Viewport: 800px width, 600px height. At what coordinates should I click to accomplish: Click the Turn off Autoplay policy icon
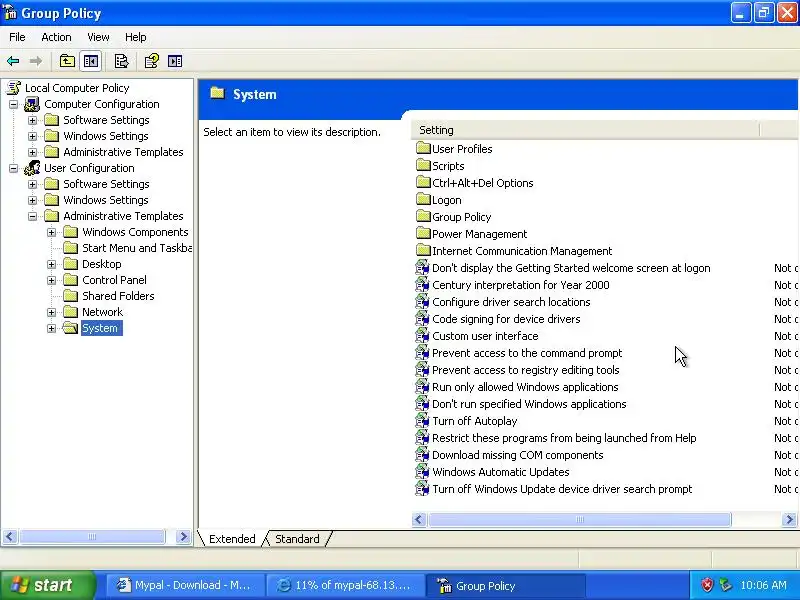(422, 420)
